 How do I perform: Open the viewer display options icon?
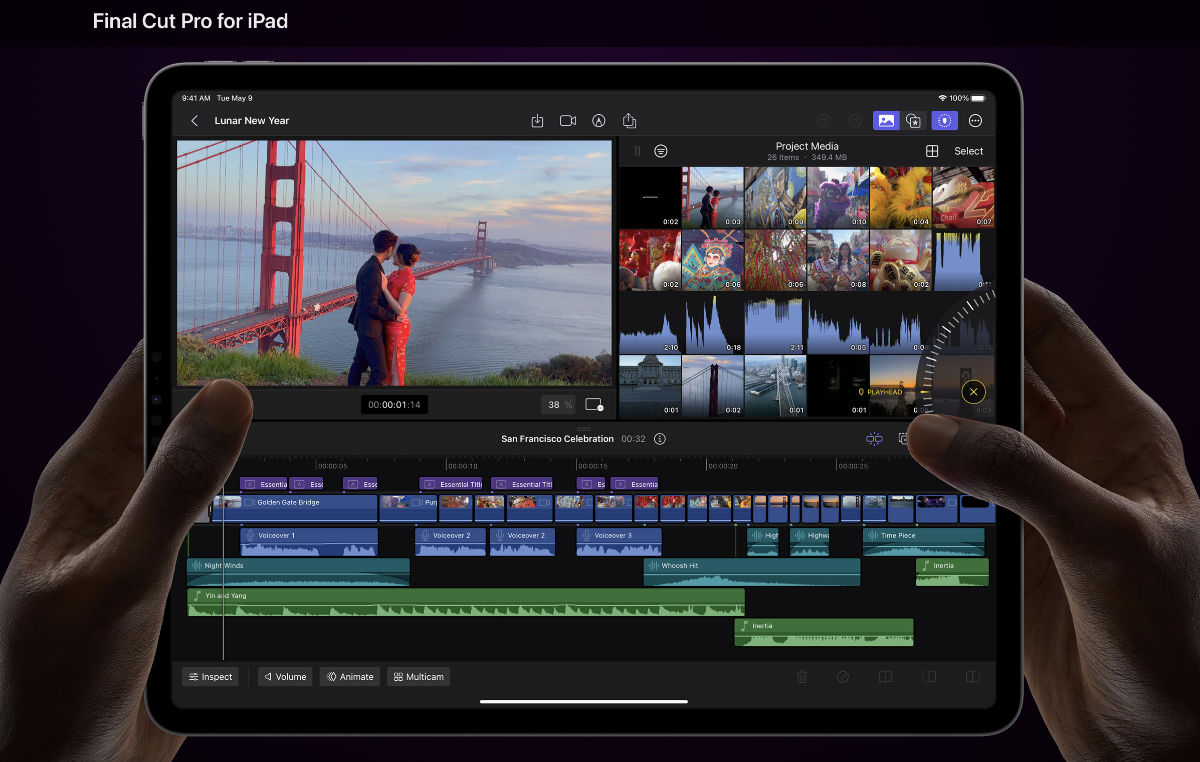[594, 405]
